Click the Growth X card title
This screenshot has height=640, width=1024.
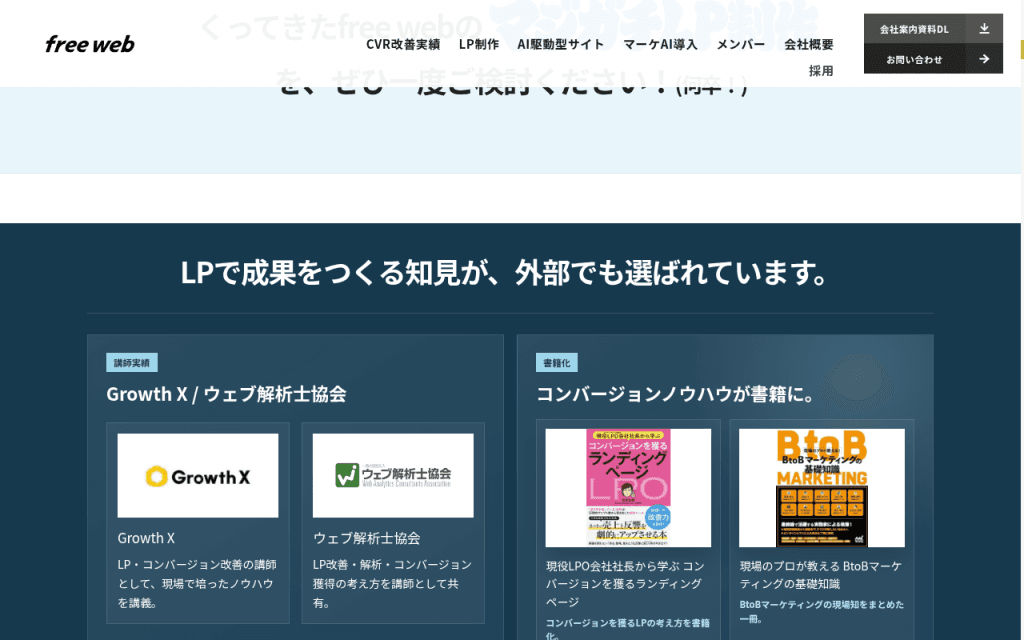pyautogui.click(x=146, y=538)
